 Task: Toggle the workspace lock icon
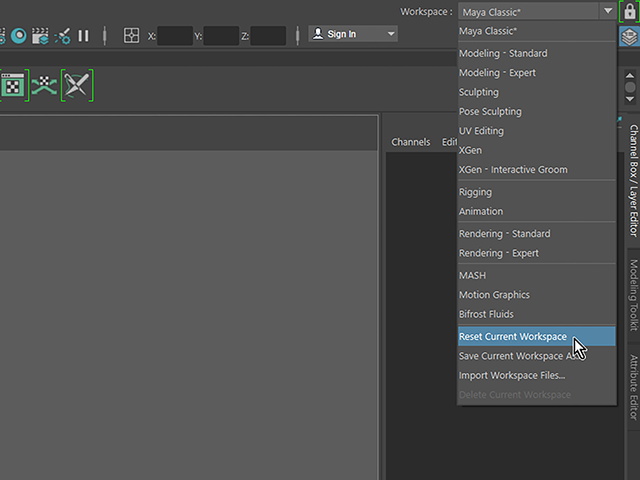[x=629, y=12]
